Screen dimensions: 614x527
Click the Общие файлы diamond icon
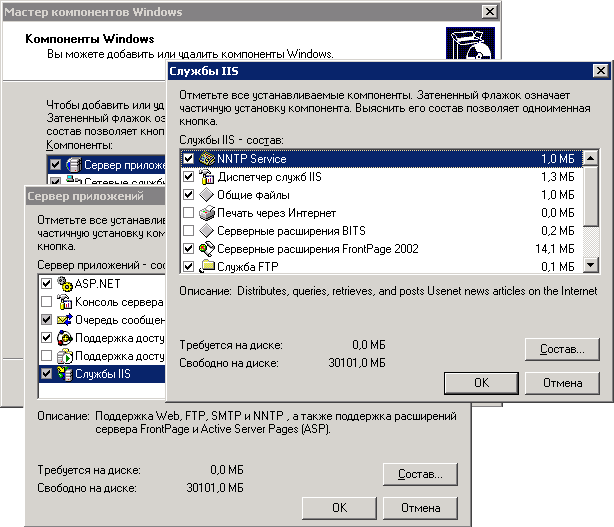[x=206, y=195]
